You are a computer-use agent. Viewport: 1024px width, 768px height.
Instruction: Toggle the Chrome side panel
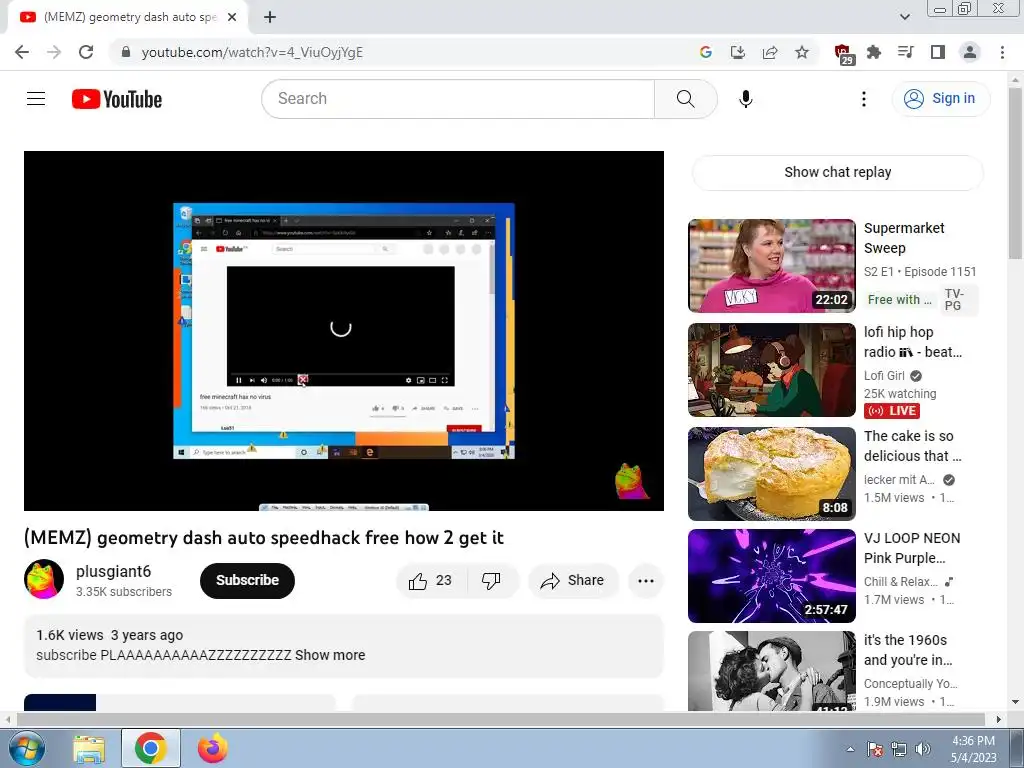pyautogui.click(x=938, y=52)
